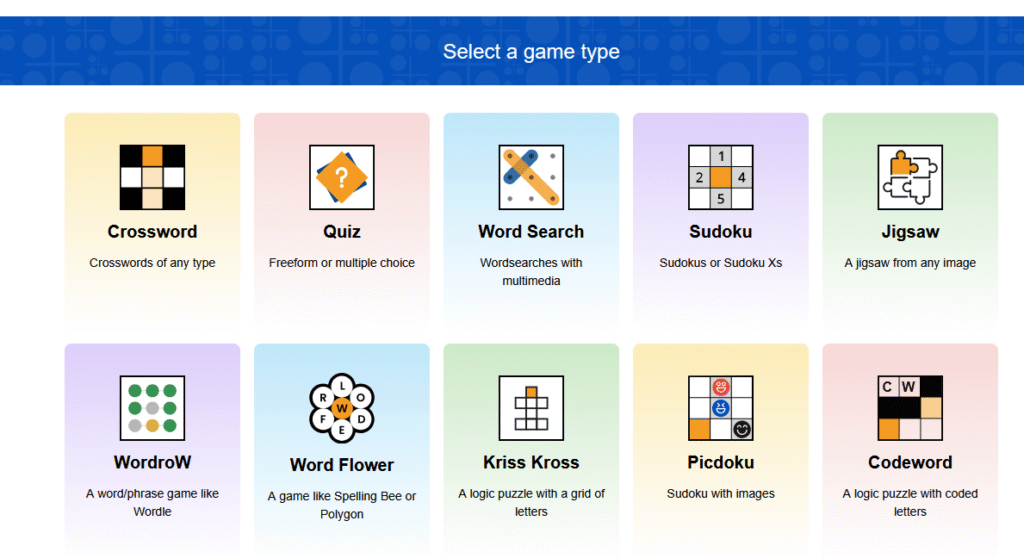Choose the Quiz title link
The image size is (1024, 558).
(341, 232)
